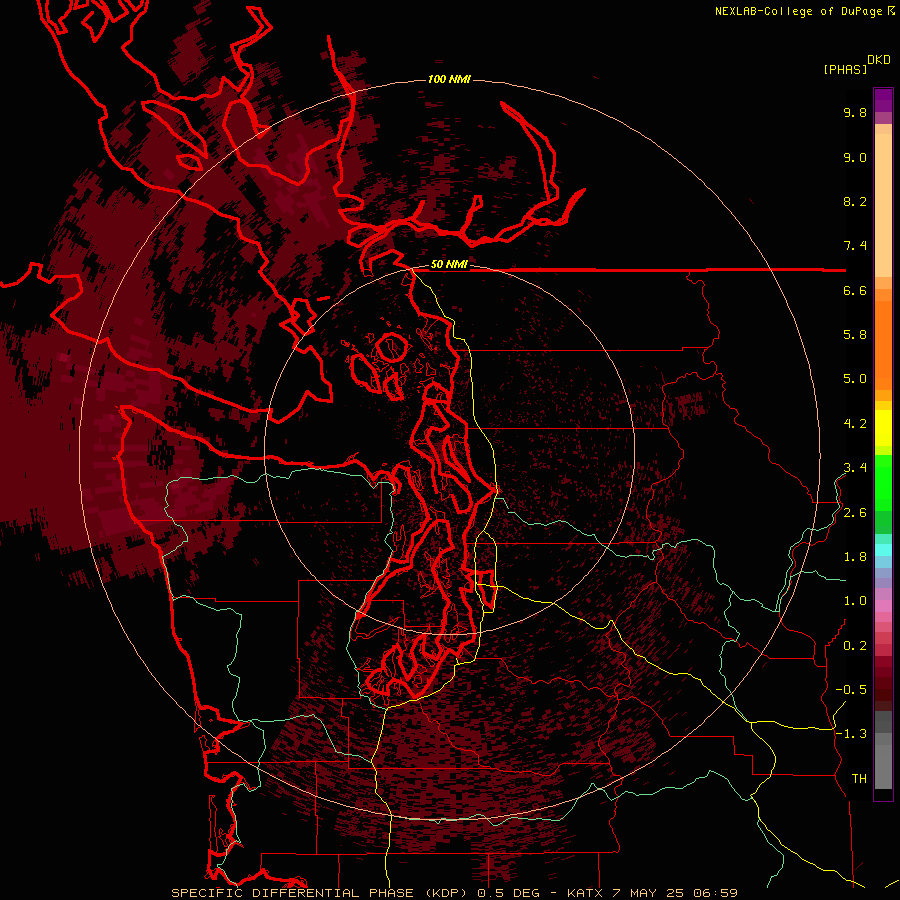Click the KATX radar site identifier
Image resolution: width=900 pixels, height=900 pixels.
click(x=585, y=893)
